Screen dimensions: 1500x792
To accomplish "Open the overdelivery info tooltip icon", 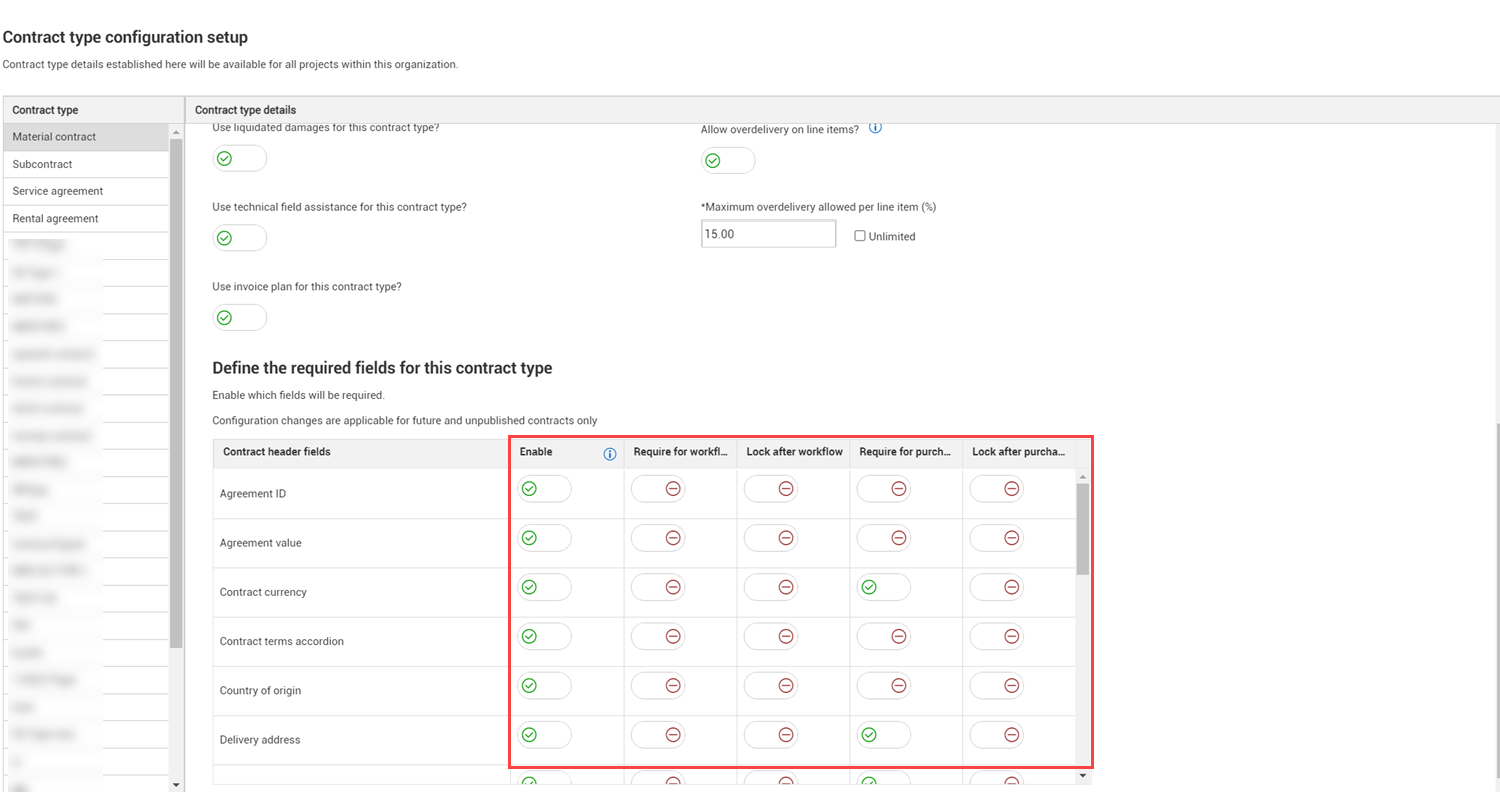I will click(x=875, y=128).
